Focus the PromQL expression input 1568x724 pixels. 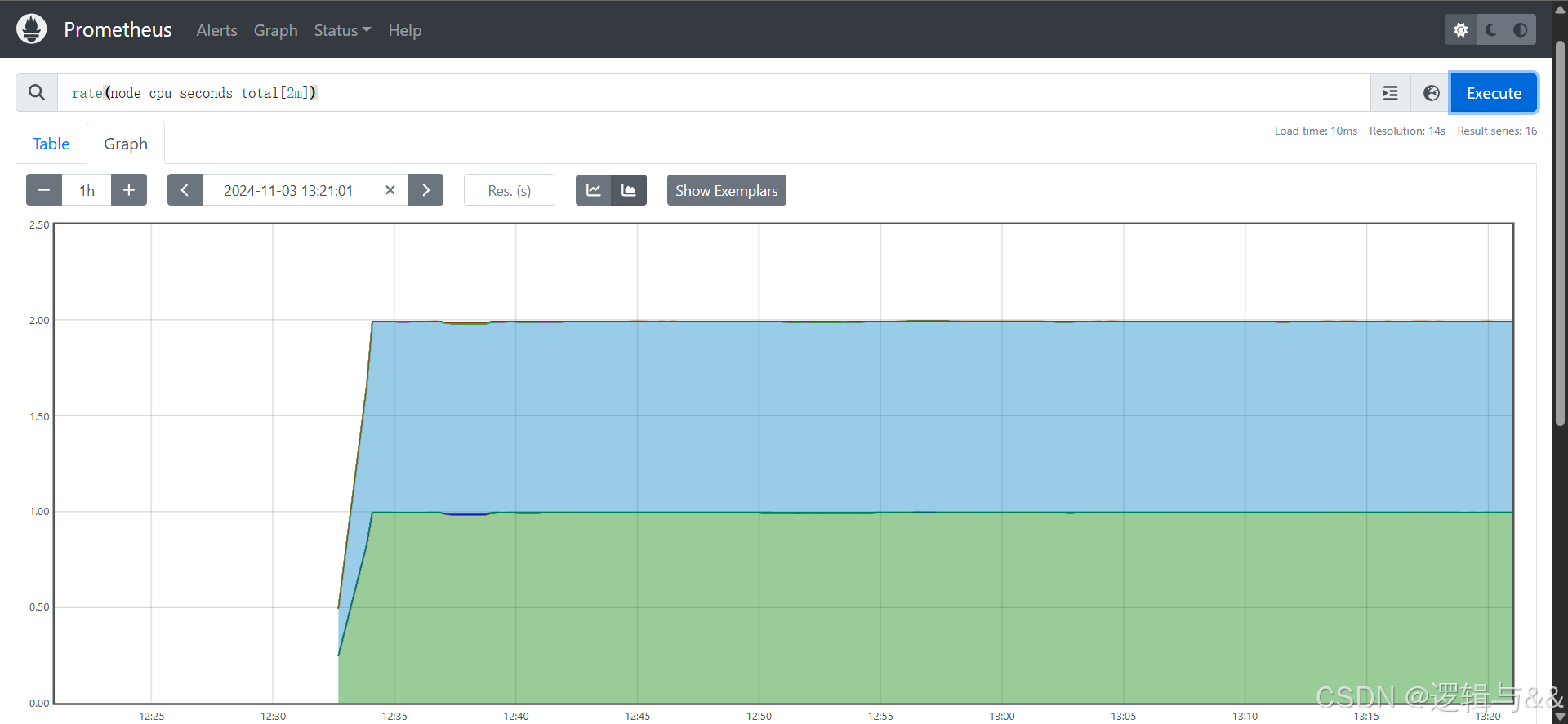tap(713, 93)
